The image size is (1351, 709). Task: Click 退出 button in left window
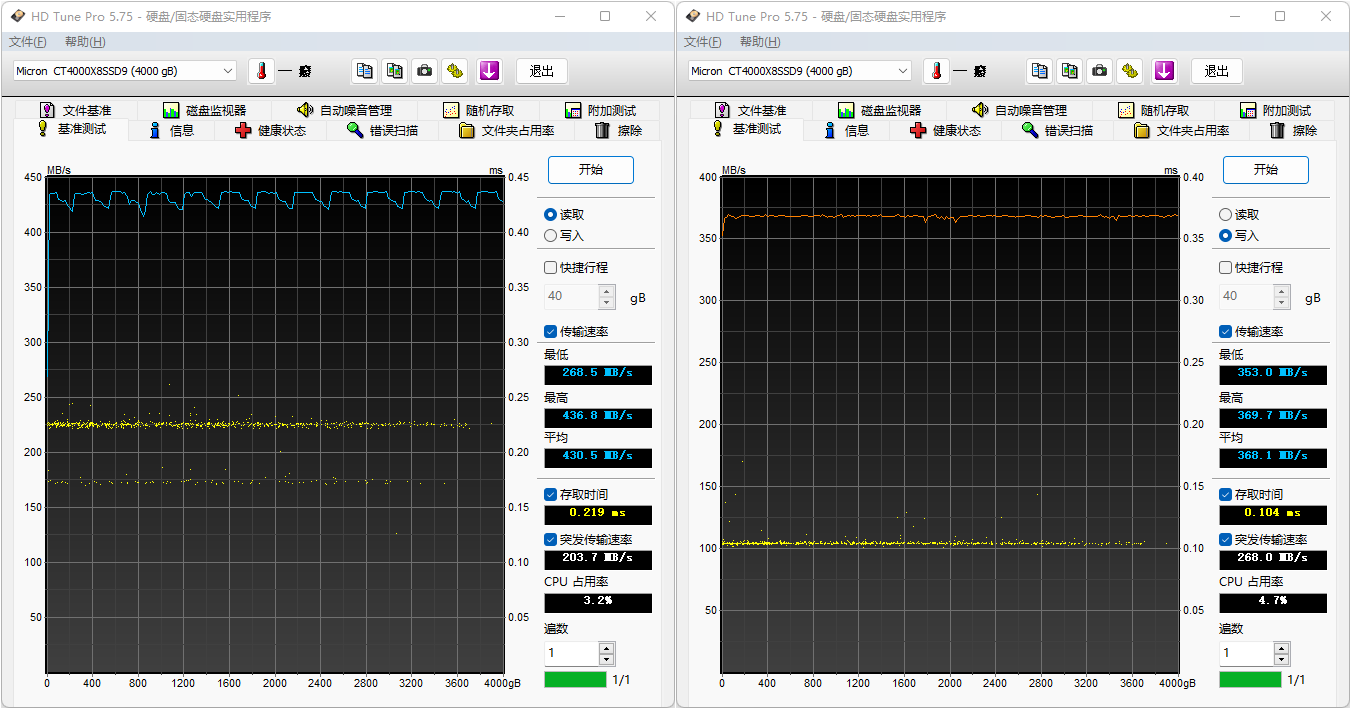[542, 71]
